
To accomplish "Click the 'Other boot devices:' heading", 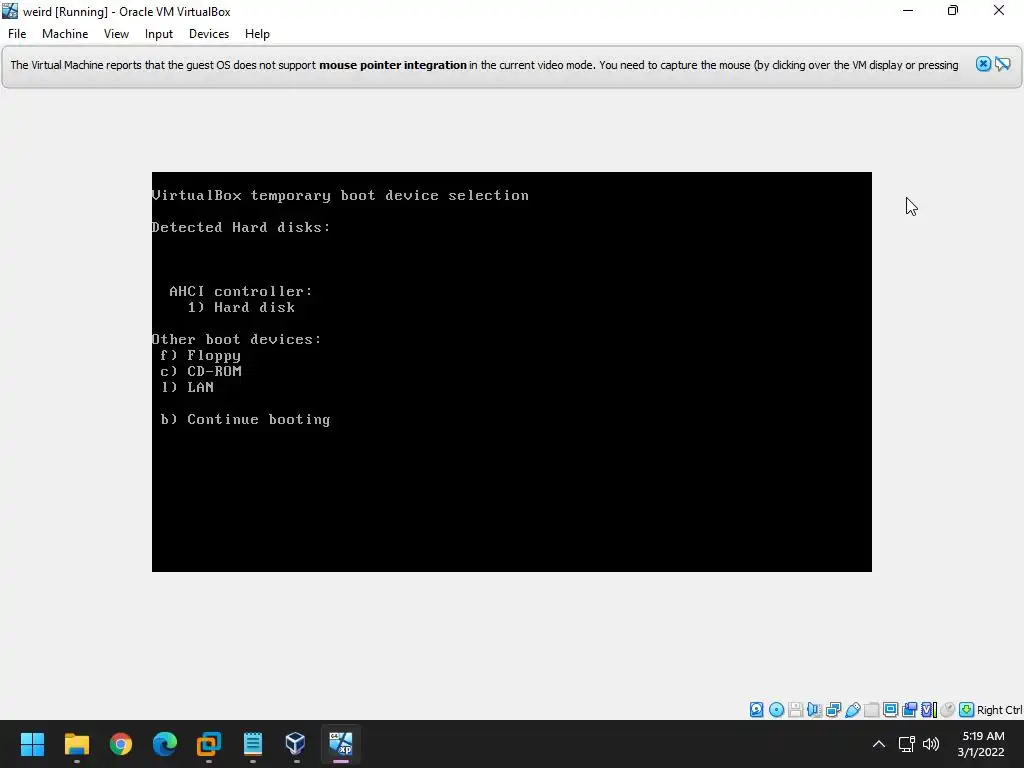I will point(236,339).
